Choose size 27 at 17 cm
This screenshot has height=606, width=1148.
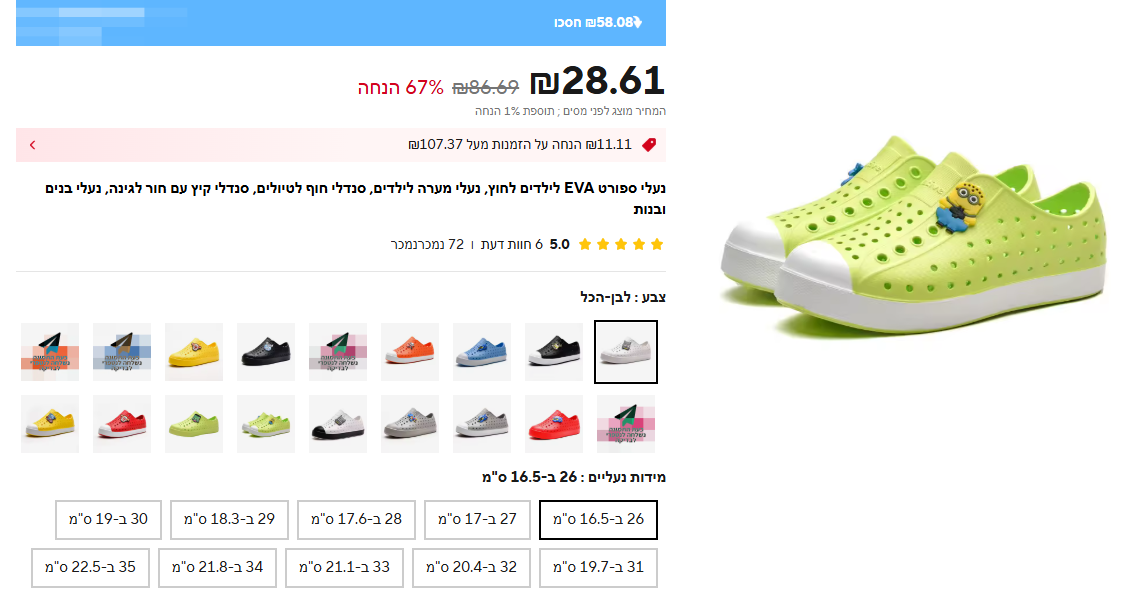(x=477, y=520)
